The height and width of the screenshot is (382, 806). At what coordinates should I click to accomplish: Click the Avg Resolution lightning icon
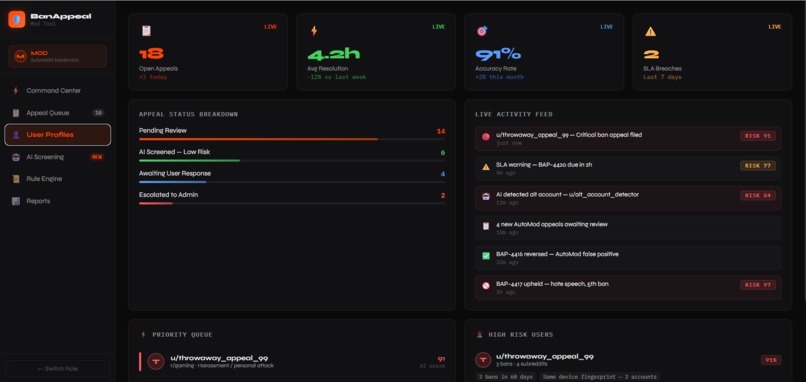pos(314,31)
